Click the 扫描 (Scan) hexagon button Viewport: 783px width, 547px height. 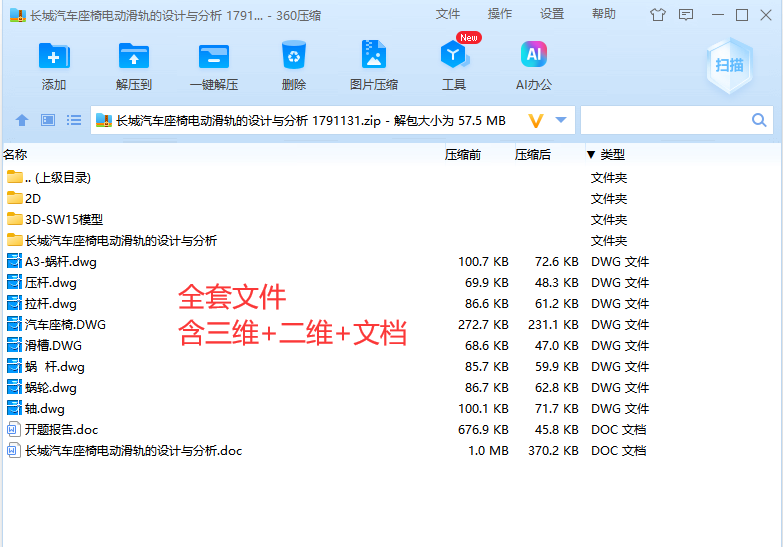[x=730, y=65]
